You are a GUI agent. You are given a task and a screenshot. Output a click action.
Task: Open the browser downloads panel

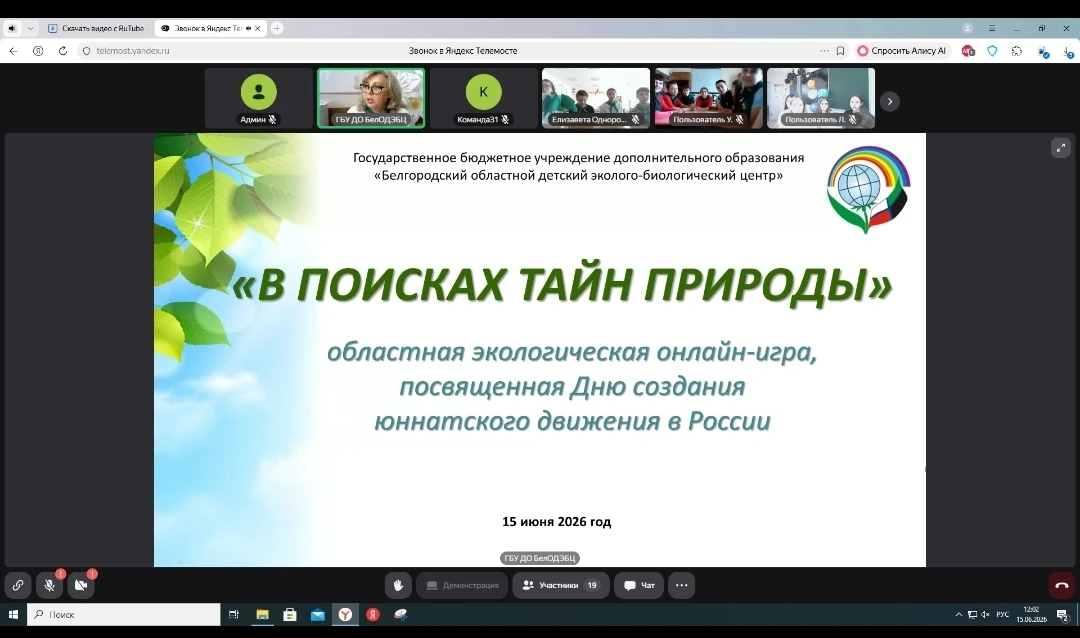point(1068,52)
